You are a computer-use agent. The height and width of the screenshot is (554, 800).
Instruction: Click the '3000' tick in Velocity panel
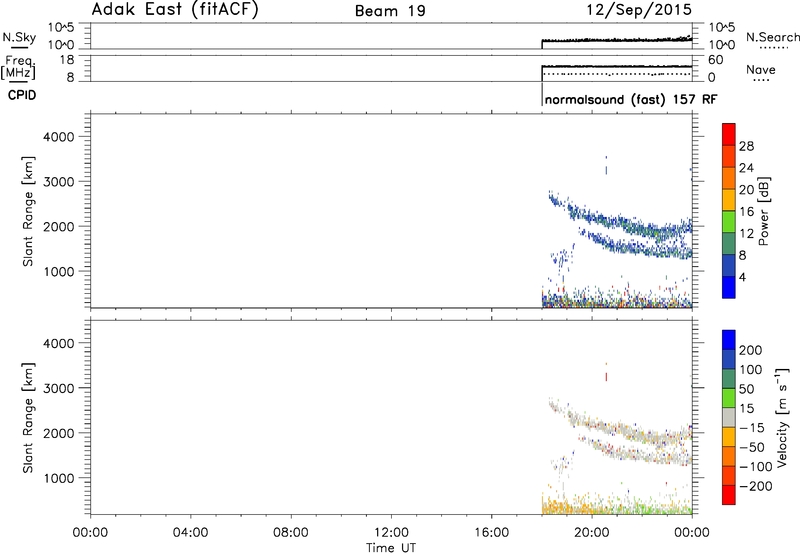click(x=58, y=388)
